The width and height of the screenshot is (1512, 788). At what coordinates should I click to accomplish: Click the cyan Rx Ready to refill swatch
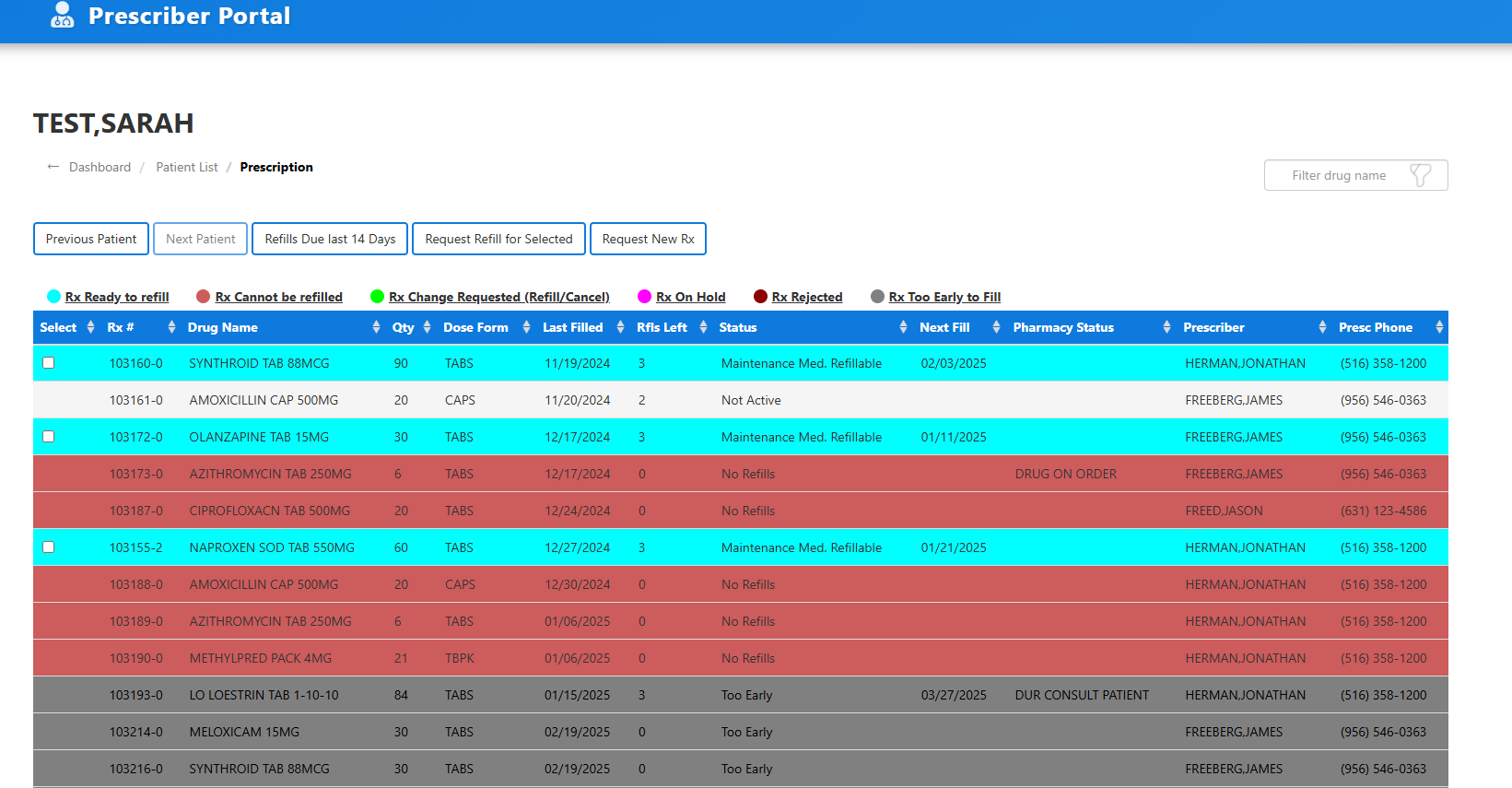[x=53, y=297]
